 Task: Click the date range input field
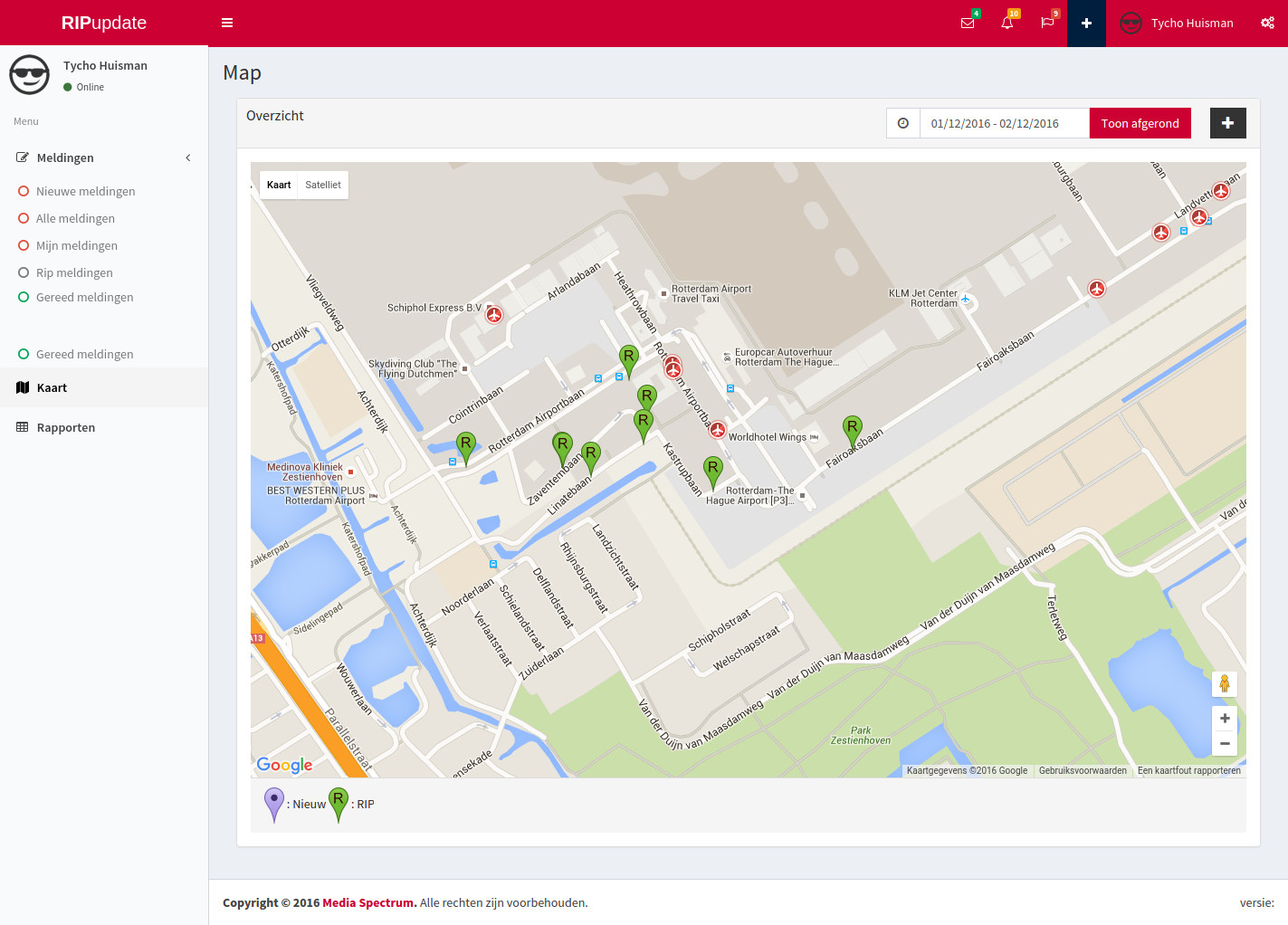(x=1005, y=123)
